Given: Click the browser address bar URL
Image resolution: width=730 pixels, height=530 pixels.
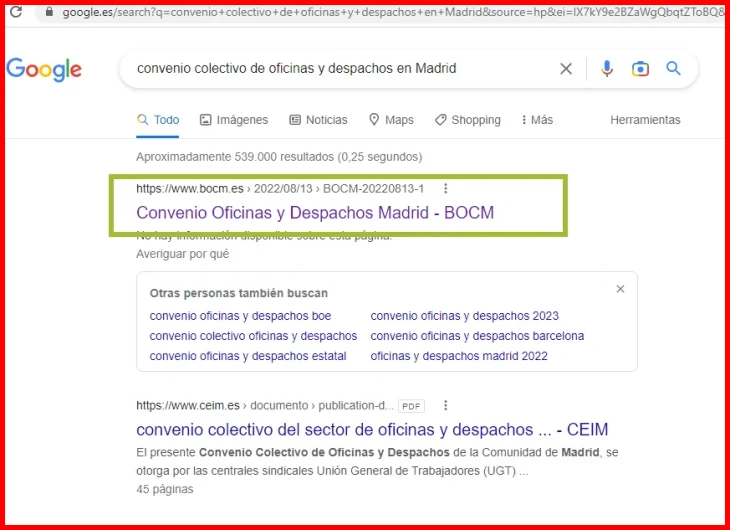Looking at the screenshot, I should click(393, 13).
